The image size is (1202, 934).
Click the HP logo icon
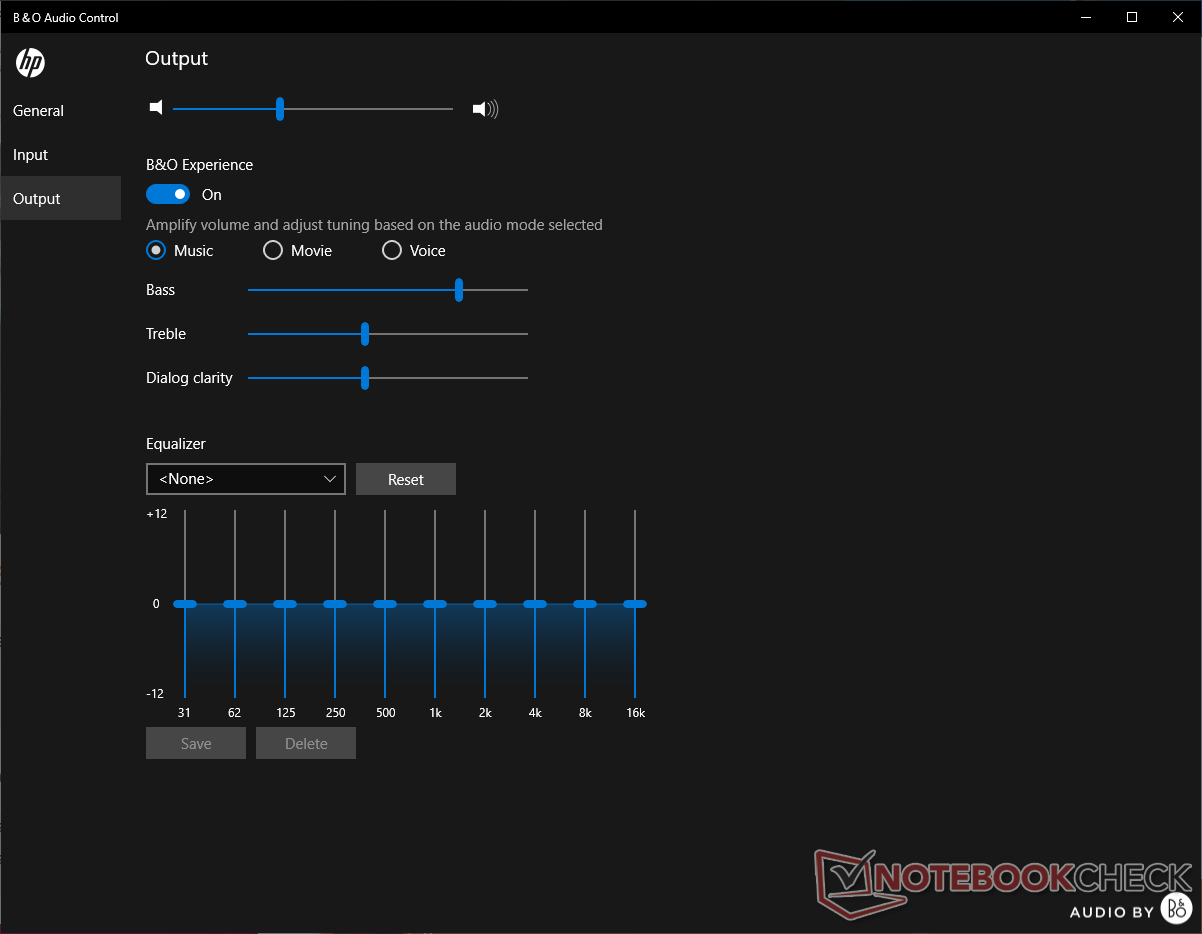pos(30,63)
